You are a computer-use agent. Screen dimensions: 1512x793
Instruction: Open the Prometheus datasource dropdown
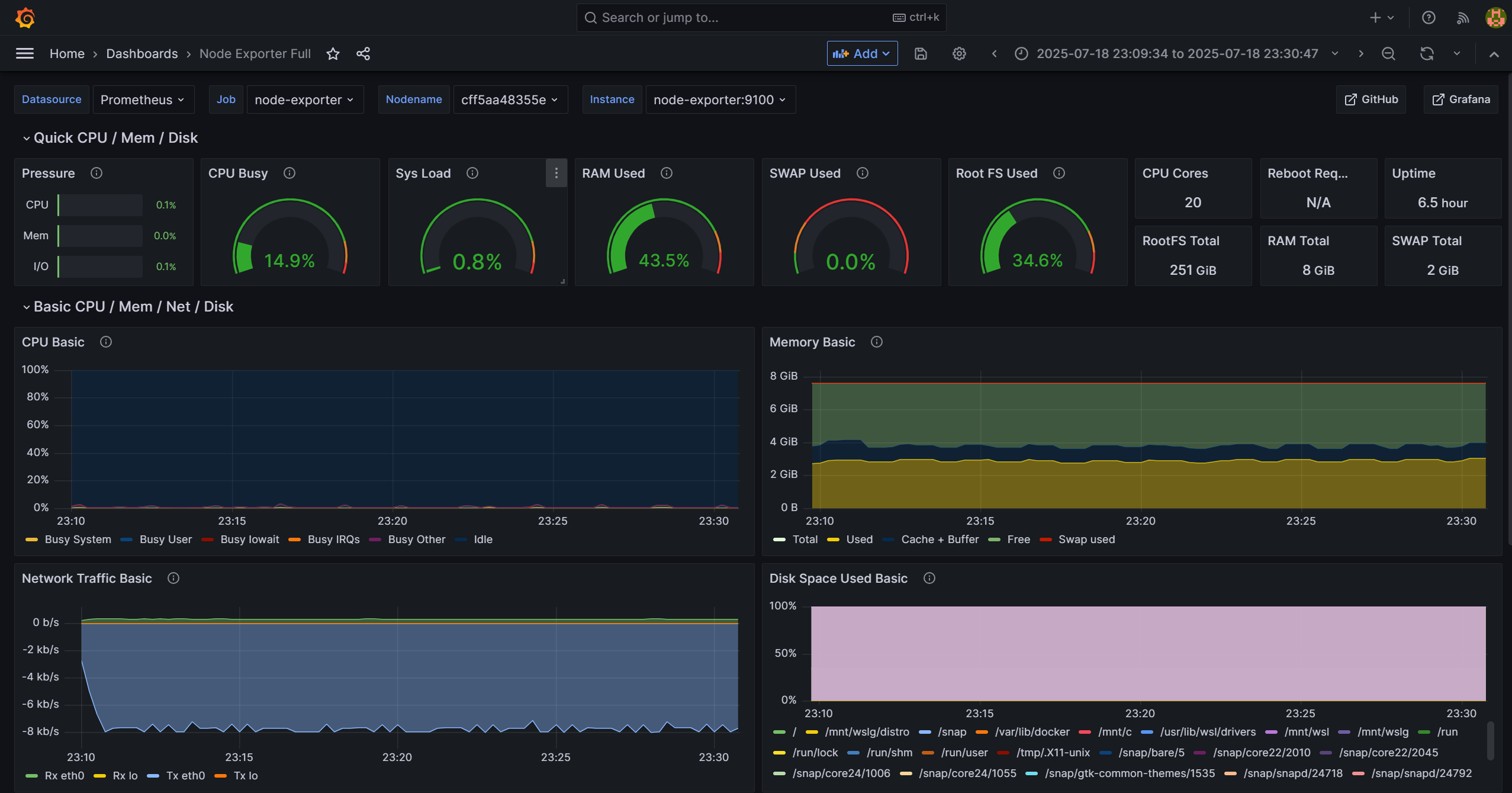142,99
